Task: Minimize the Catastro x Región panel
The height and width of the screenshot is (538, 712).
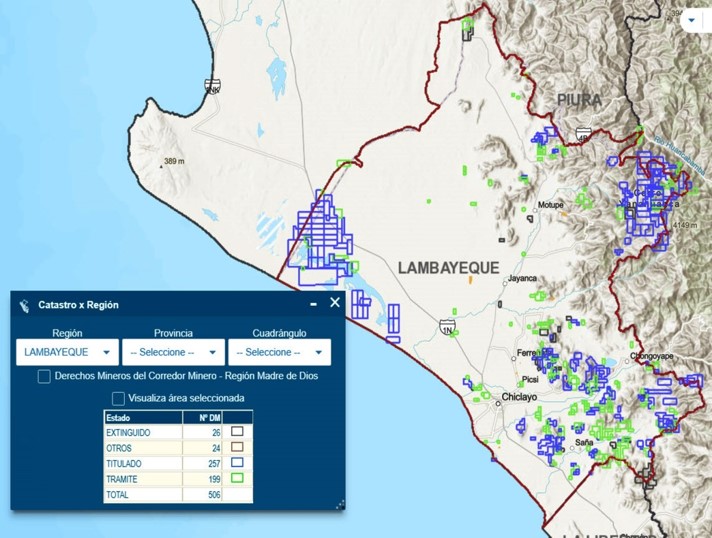Action: pos(313,303)
